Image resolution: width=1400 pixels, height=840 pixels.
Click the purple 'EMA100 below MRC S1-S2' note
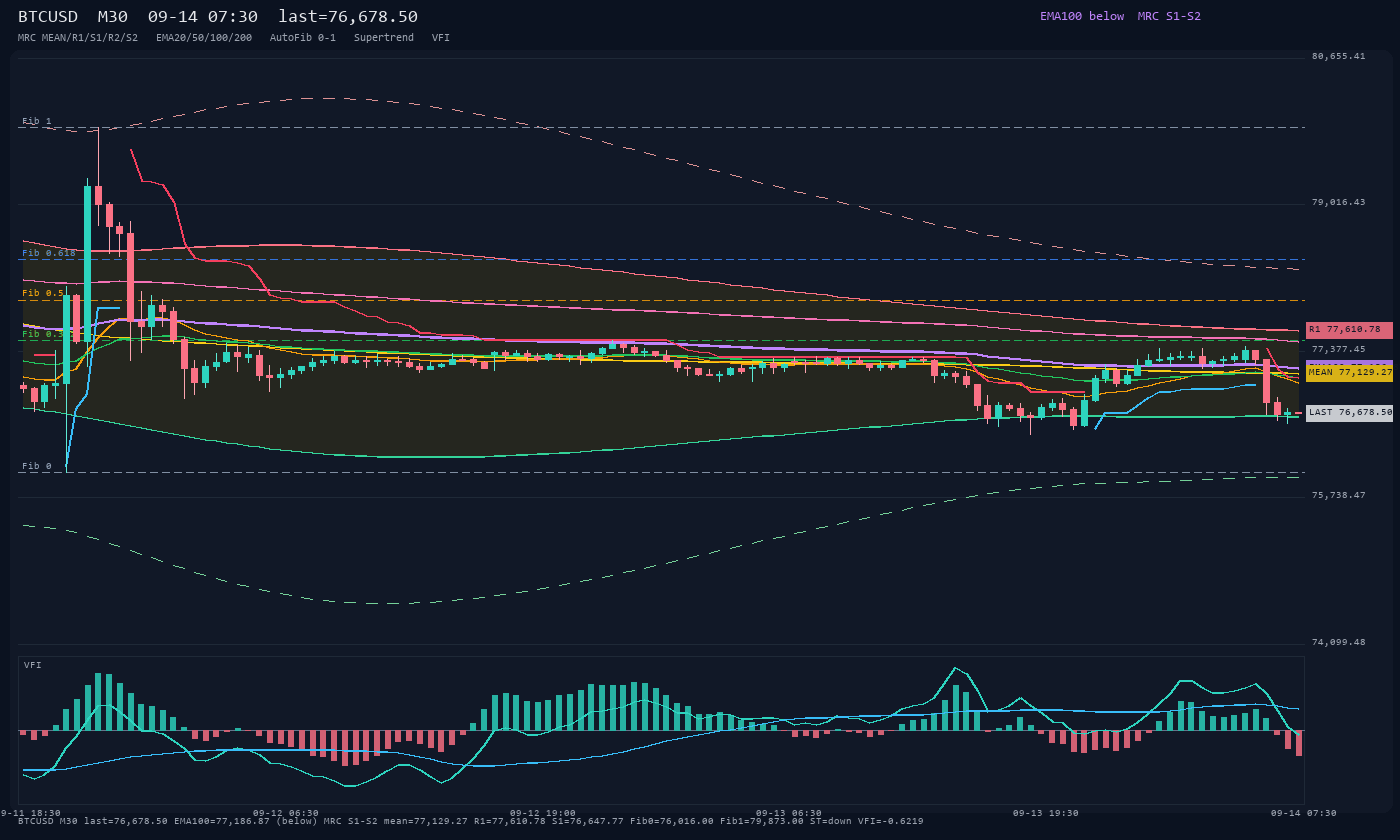coord(1120,16)
